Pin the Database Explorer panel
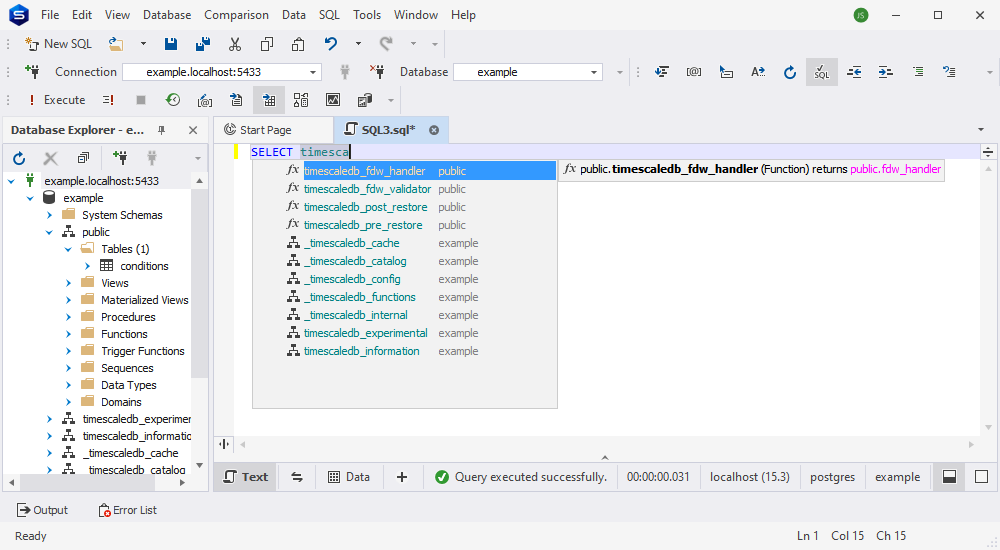 pos(161,130)
